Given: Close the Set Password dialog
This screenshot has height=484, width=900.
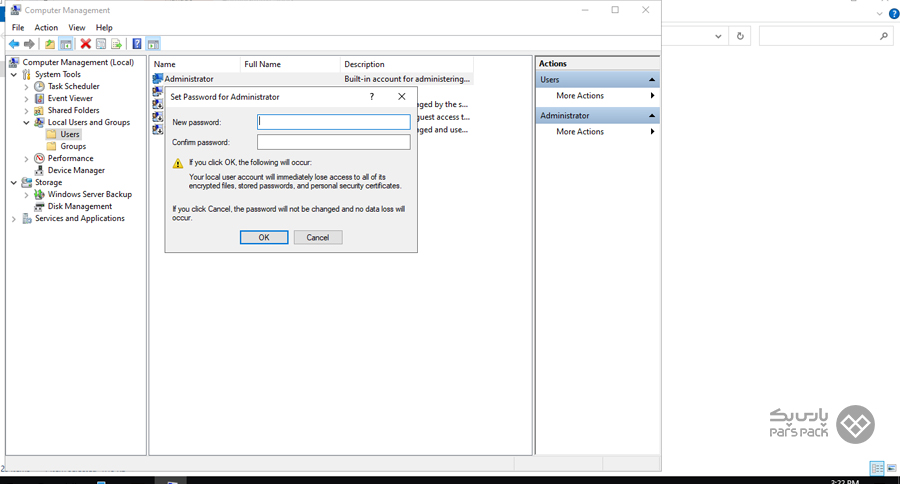Looking at the screenshot, I should tap(402, 96).
